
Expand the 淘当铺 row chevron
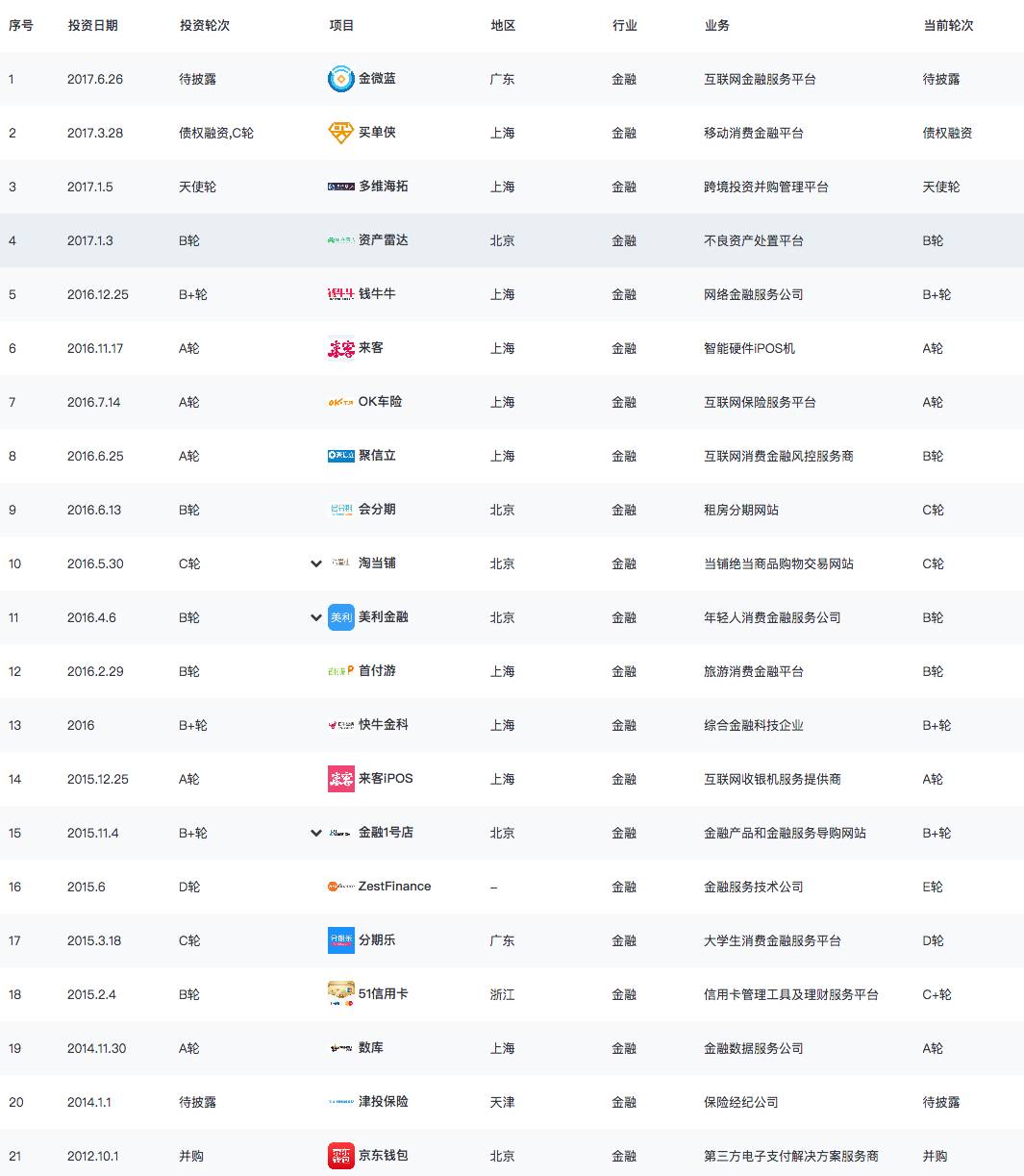click(315, 563)
